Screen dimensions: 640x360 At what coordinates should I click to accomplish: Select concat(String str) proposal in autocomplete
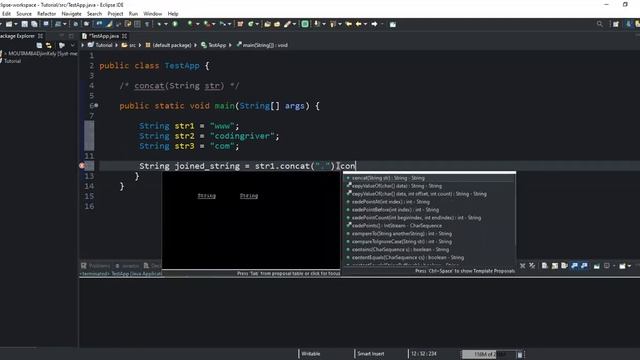429,178
